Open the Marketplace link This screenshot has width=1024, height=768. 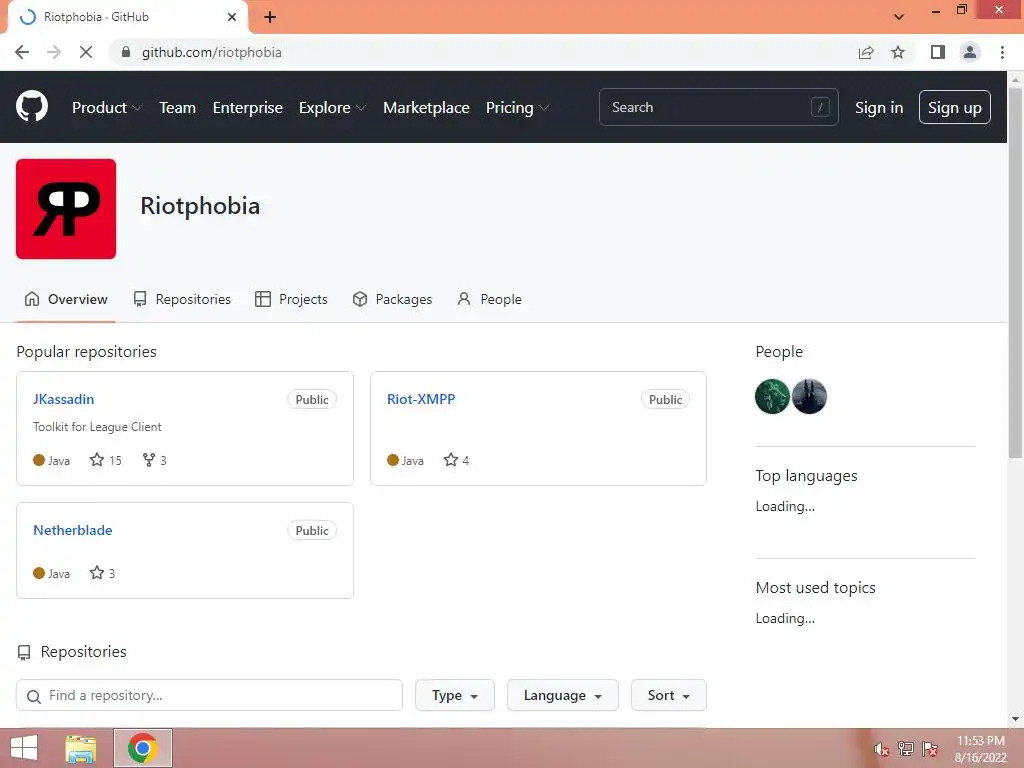click(x=426, y=107)
